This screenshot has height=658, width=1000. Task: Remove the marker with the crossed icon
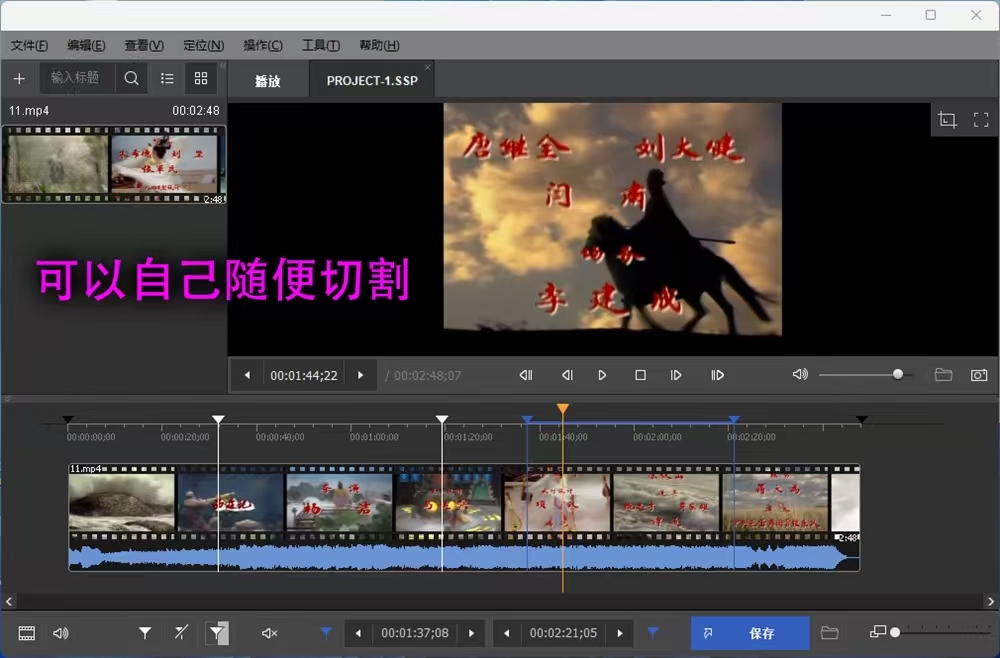tap(181, 633)
